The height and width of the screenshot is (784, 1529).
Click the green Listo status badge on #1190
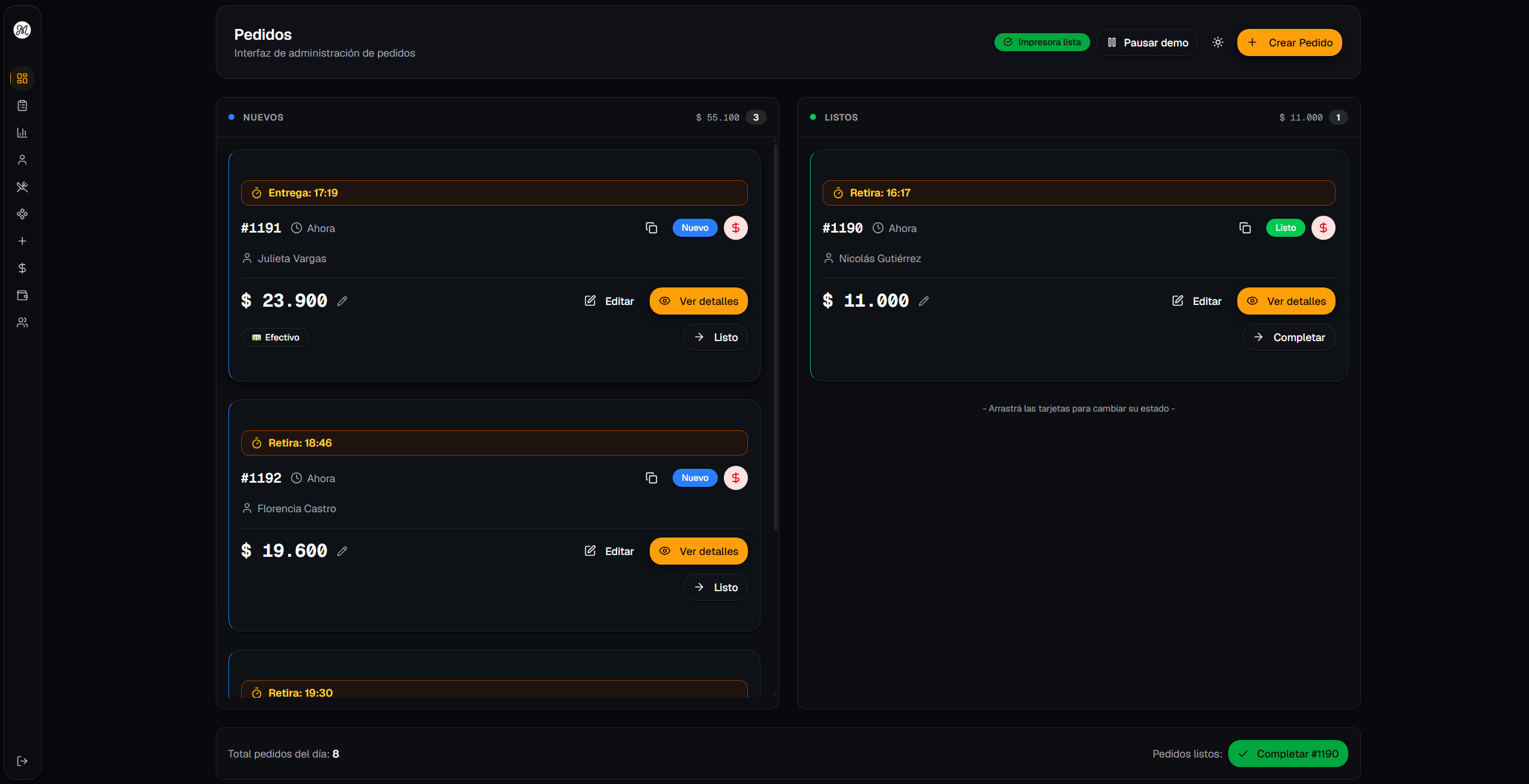pos(1286,228)
